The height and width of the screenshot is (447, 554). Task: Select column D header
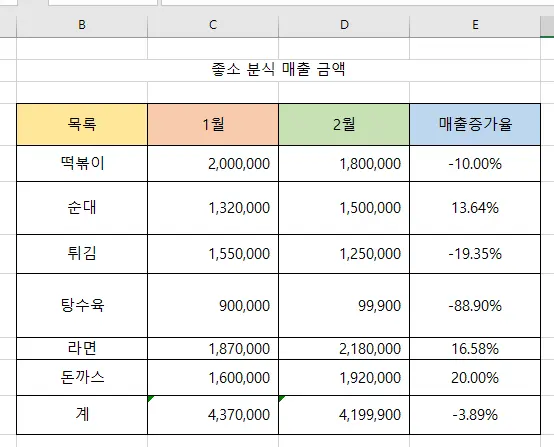(344, 25)
